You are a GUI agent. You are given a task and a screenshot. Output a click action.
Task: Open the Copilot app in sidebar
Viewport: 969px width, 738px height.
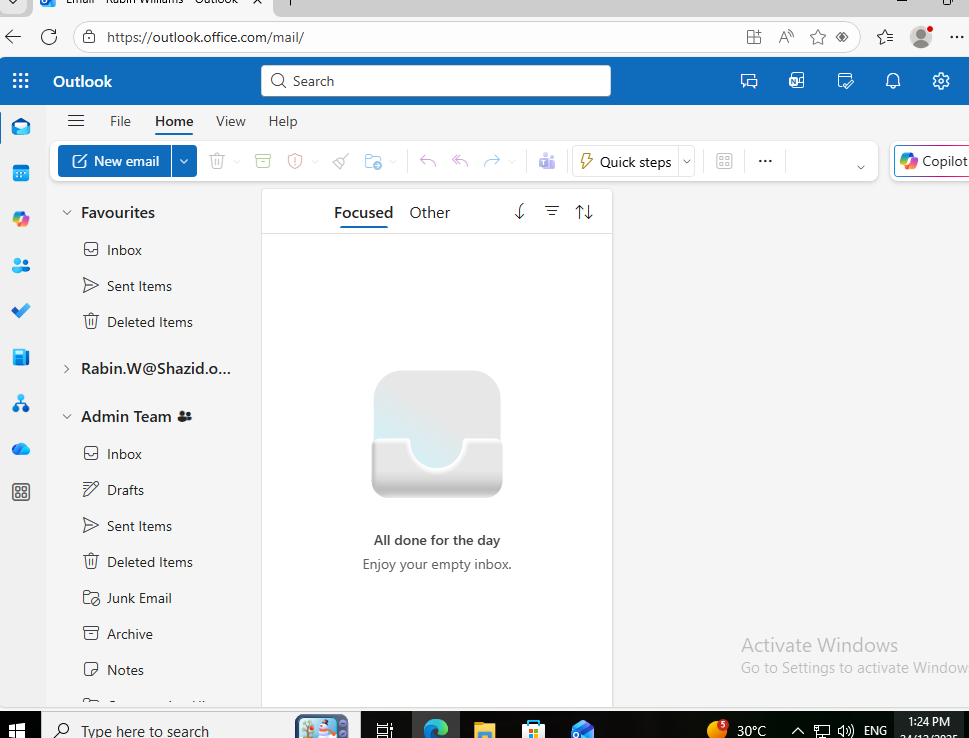point(21,219)
